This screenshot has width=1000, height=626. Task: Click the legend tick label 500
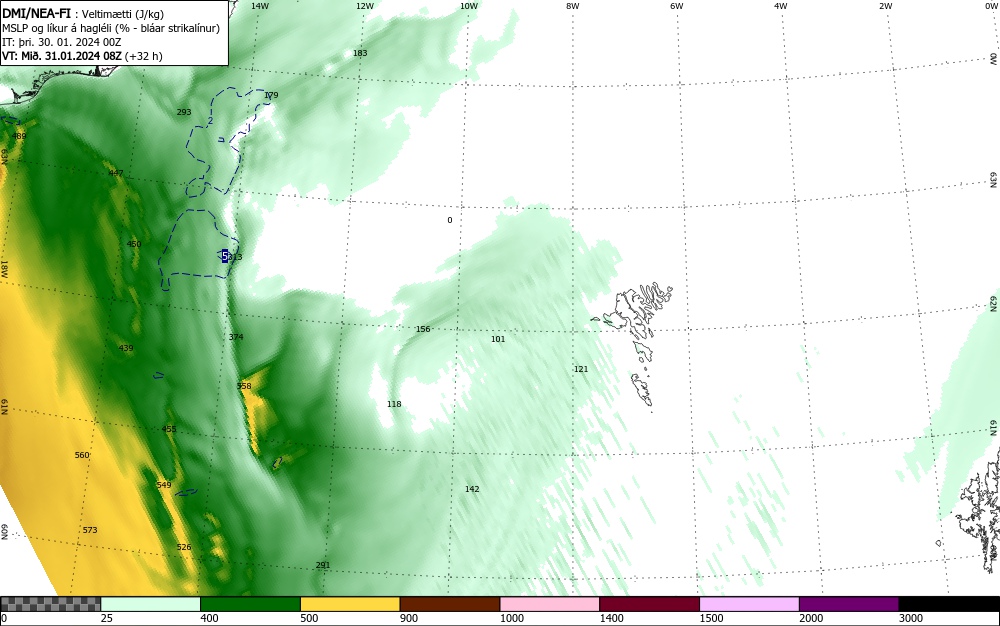[x=309, y=618]
